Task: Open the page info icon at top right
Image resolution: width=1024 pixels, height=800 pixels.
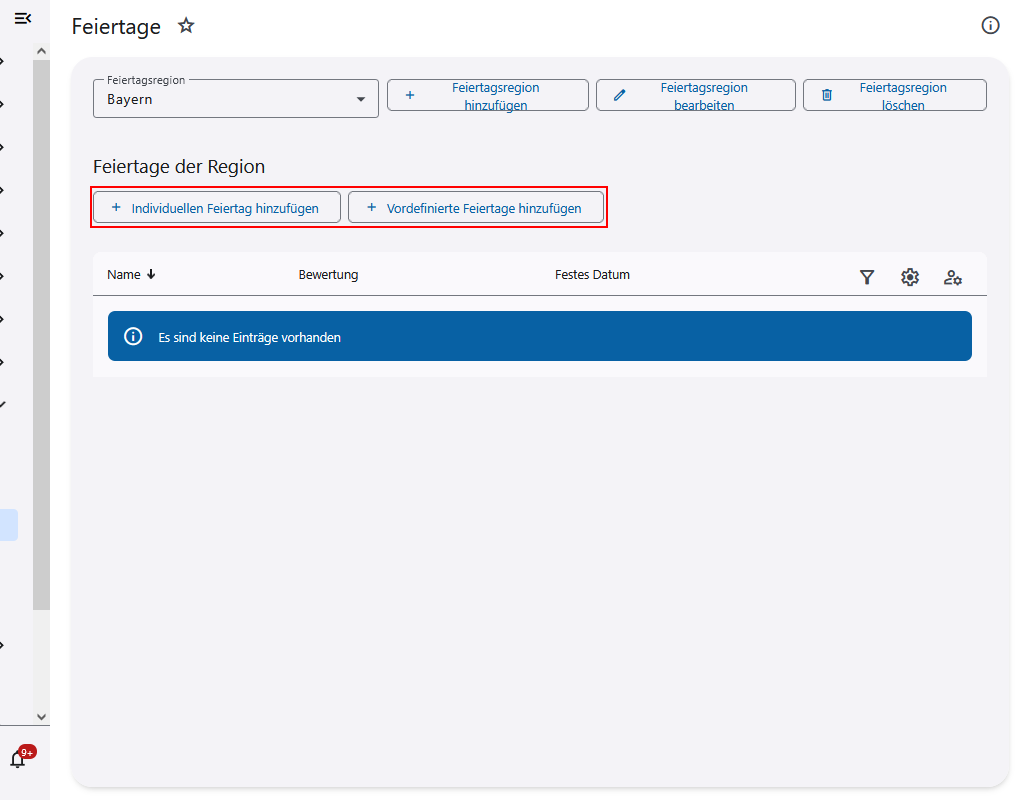Action: coord(990,26)
